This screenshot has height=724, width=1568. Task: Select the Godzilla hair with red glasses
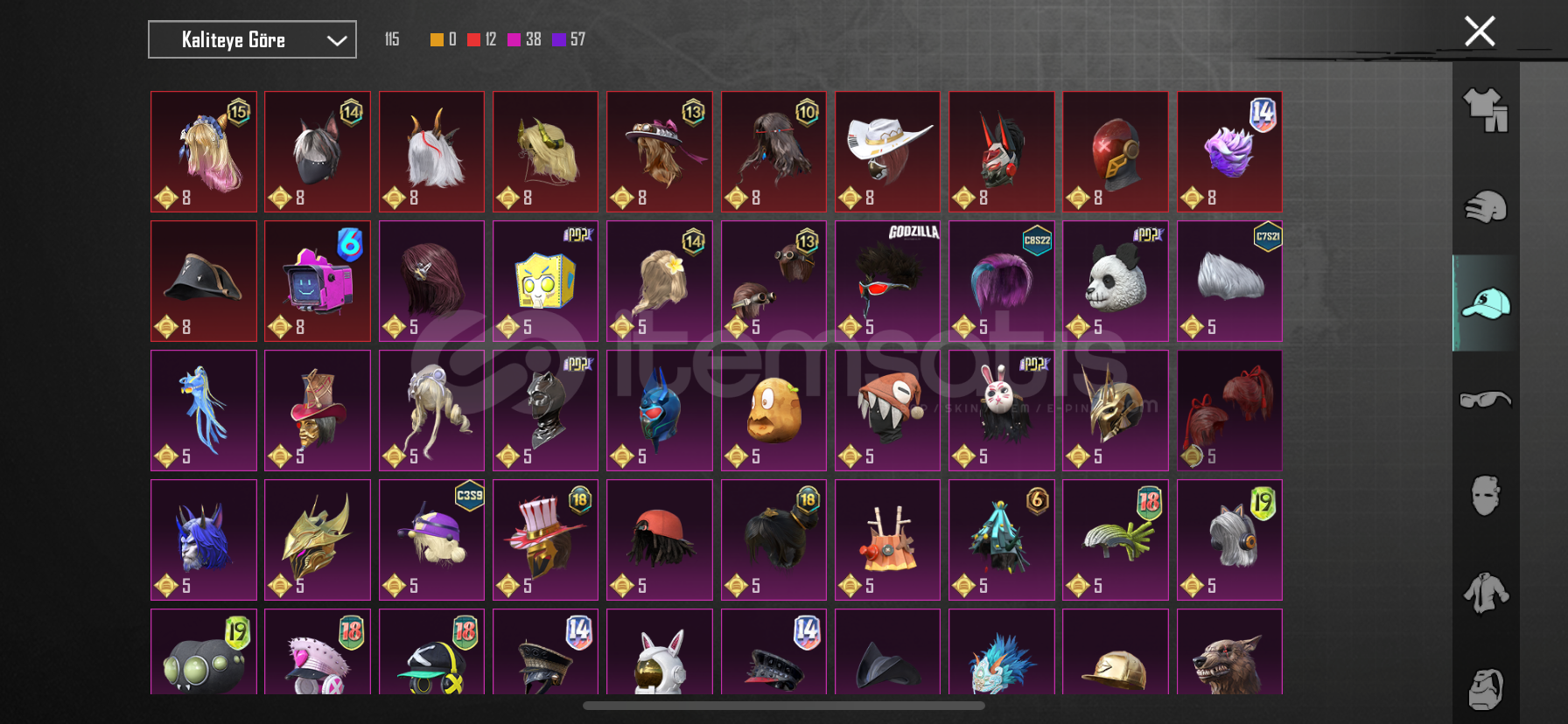pos(887,281)
